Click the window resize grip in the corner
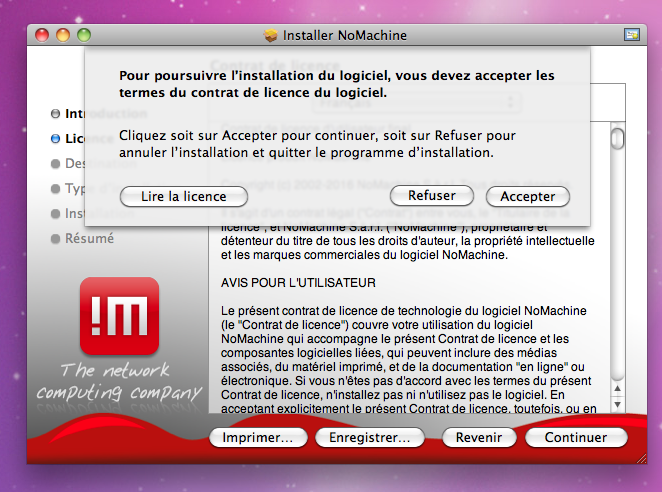662x492 pixels. pos(641,459)
